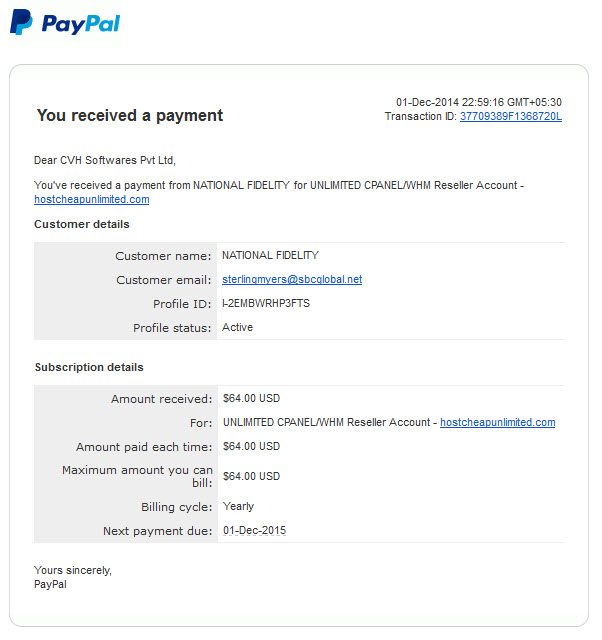The image size is (602, 640).
Task: Open hostcheapunlimited.com link in the subscription For row
Action: (x=498, y=422)
